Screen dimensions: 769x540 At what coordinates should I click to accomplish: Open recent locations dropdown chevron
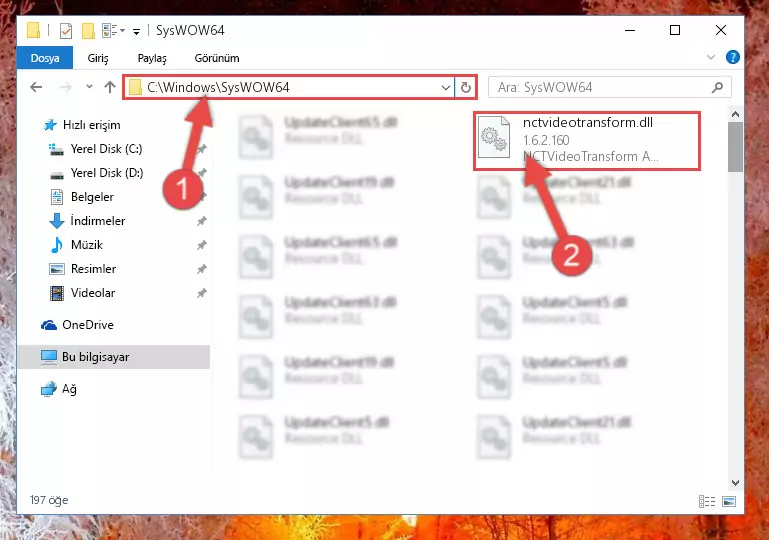click(89, 87)
